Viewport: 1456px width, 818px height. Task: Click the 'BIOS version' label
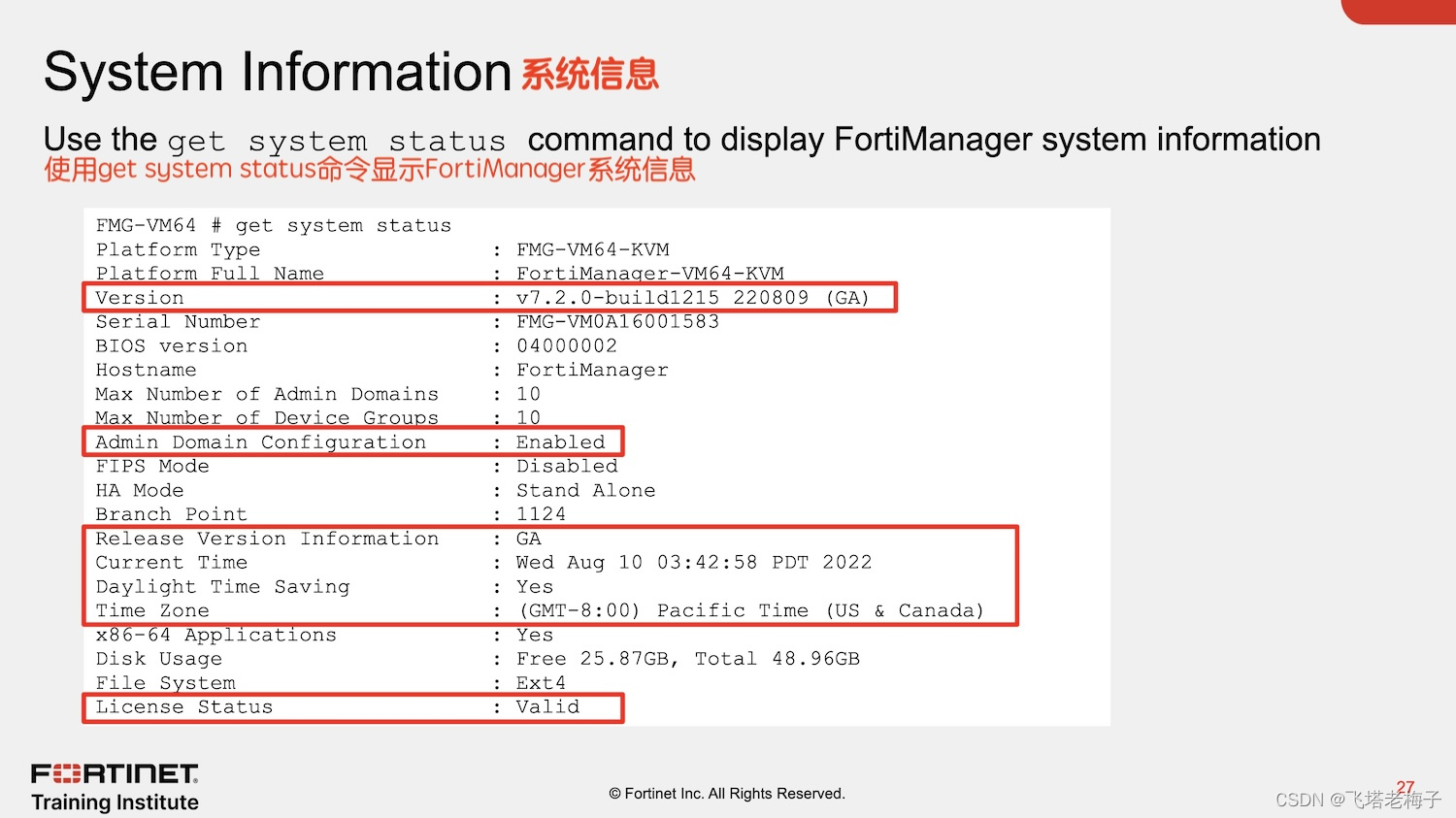tap(172, 346)
